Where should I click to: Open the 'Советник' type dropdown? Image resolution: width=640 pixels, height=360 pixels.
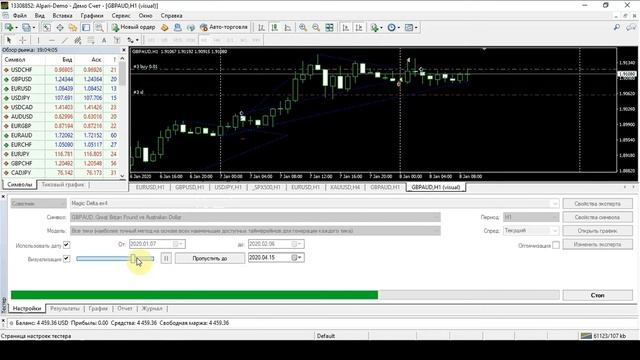[x=38, y=203]
